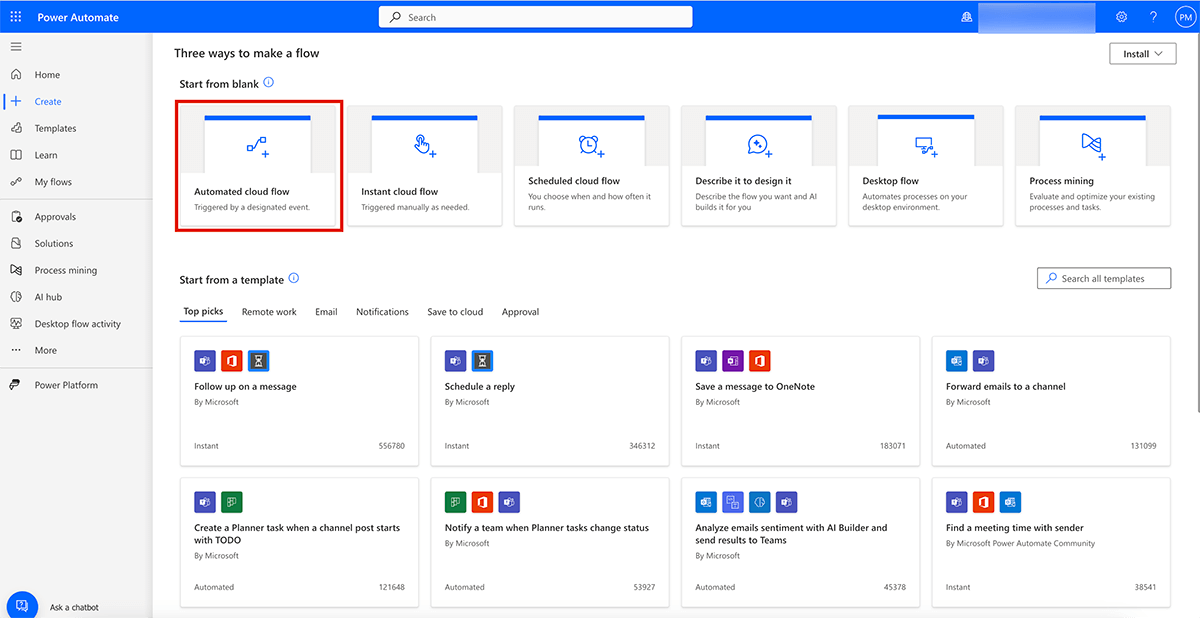
Task: Click info icon beside Start from blank
Action: point(268,83)
